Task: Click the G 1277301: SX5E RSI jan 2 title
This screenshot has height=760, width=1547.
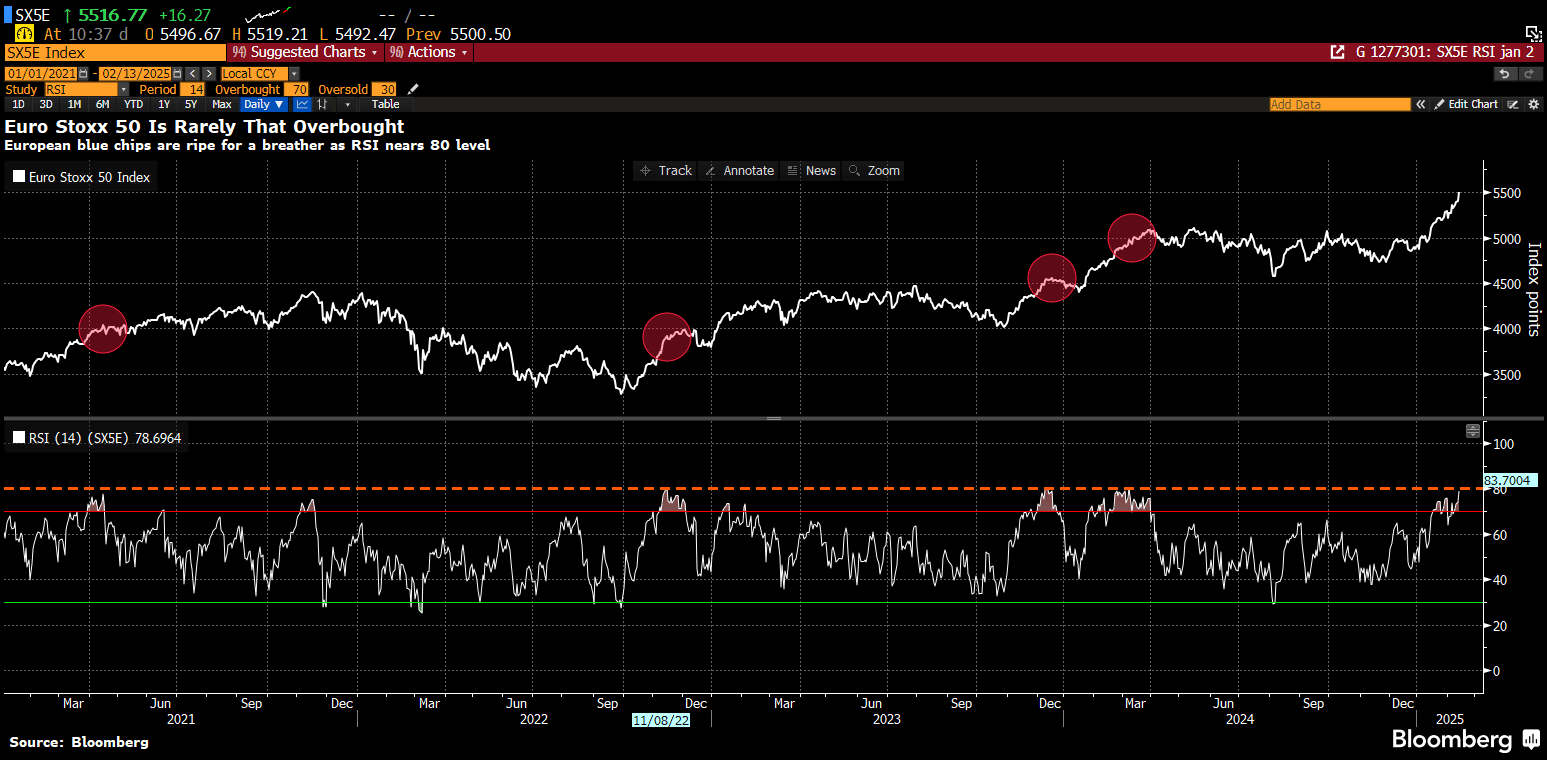Action: tap(1444, 52)
